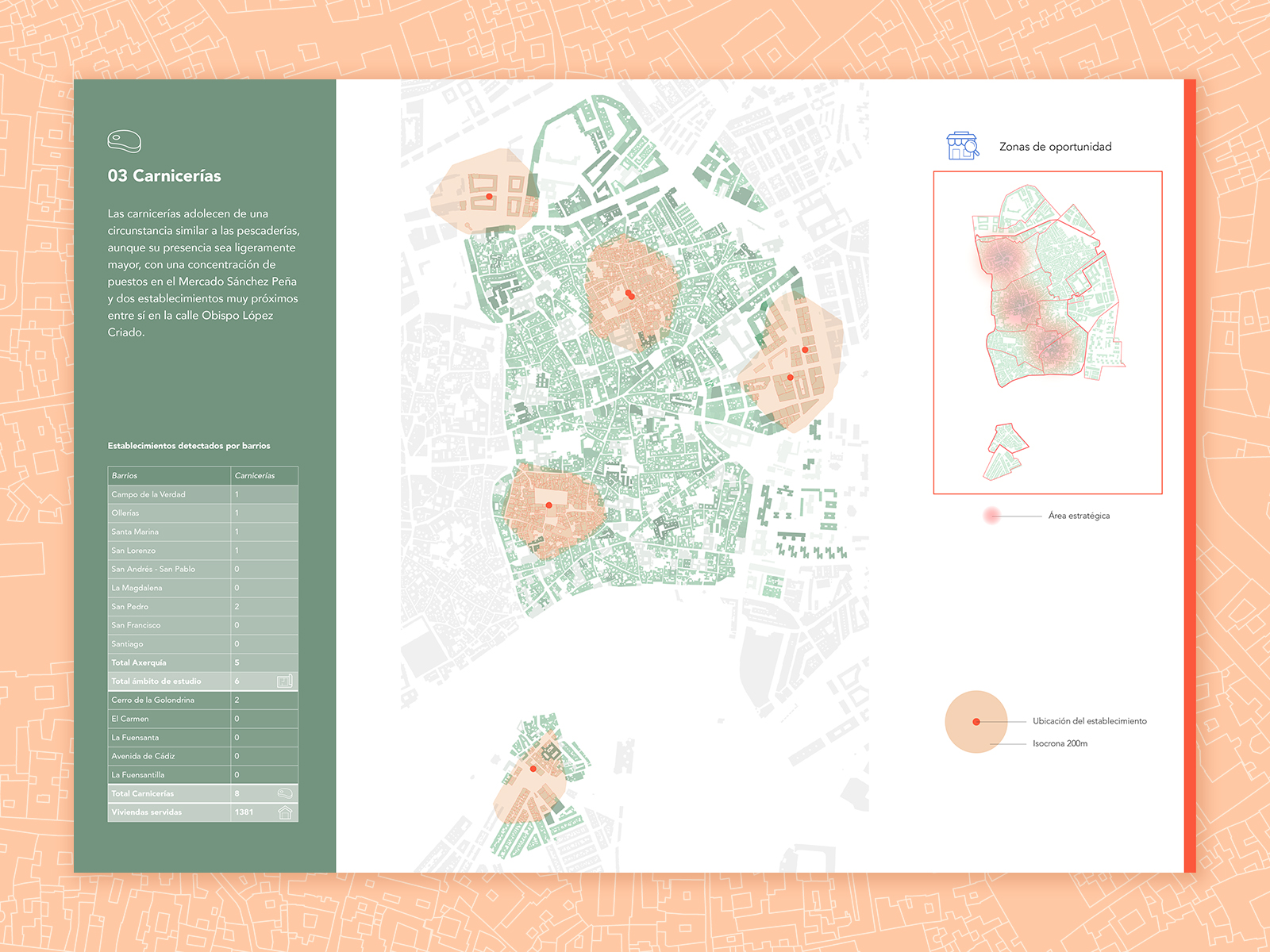Click the map icon in Total ámbito de estudio row
The height and width of the screenshot is (952, 1270).
pyautogui.click(x=285, y=681)
